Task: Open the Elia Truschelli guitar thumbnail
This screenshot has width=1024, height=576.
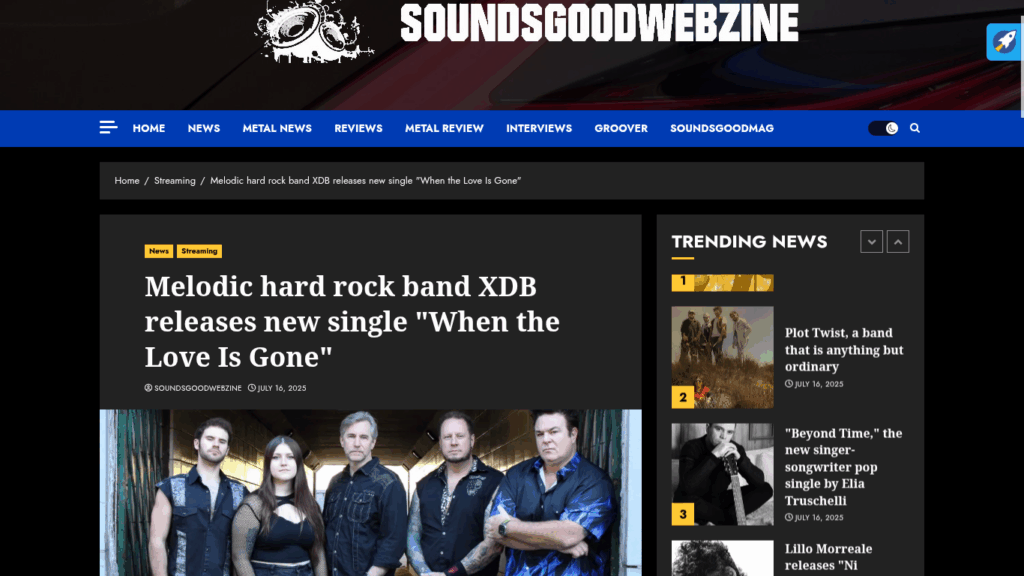Action: [x=722, y=474]
